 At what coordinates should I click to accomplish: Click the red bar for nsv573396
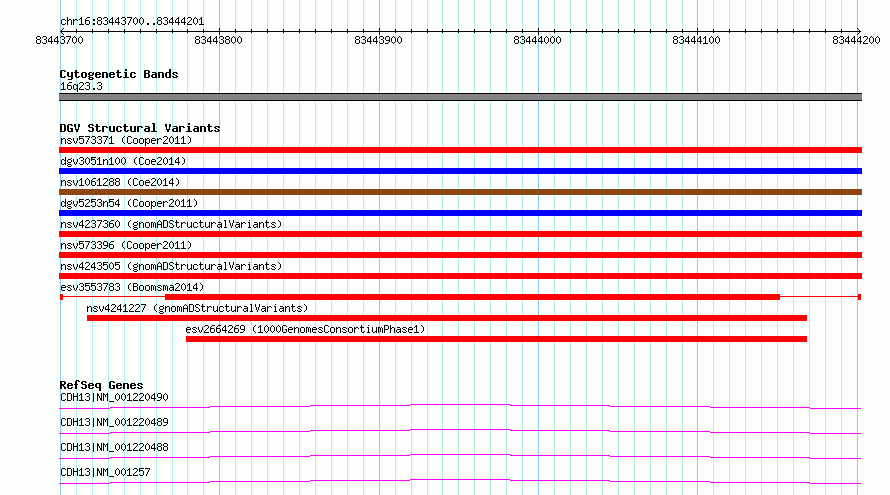point(460,255)
